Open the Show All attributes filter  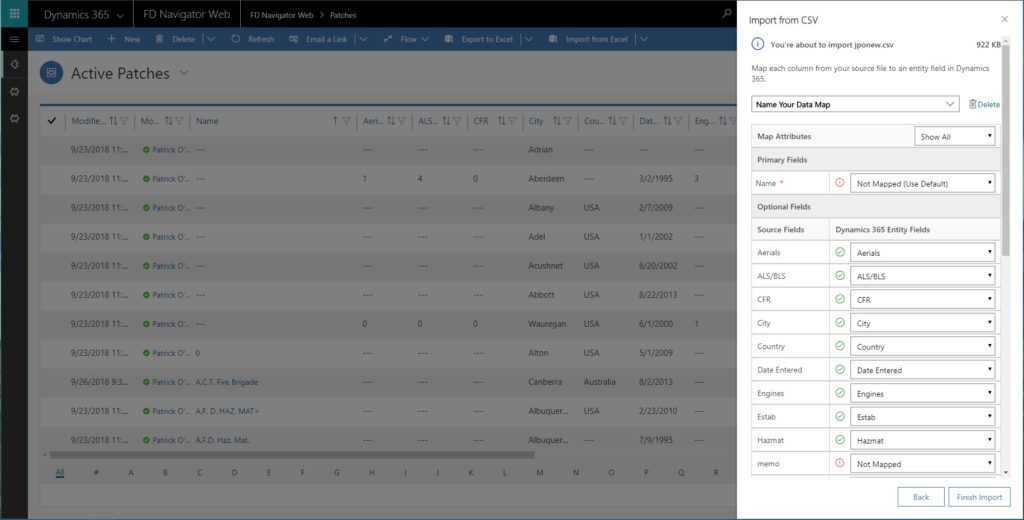(955, 137)
